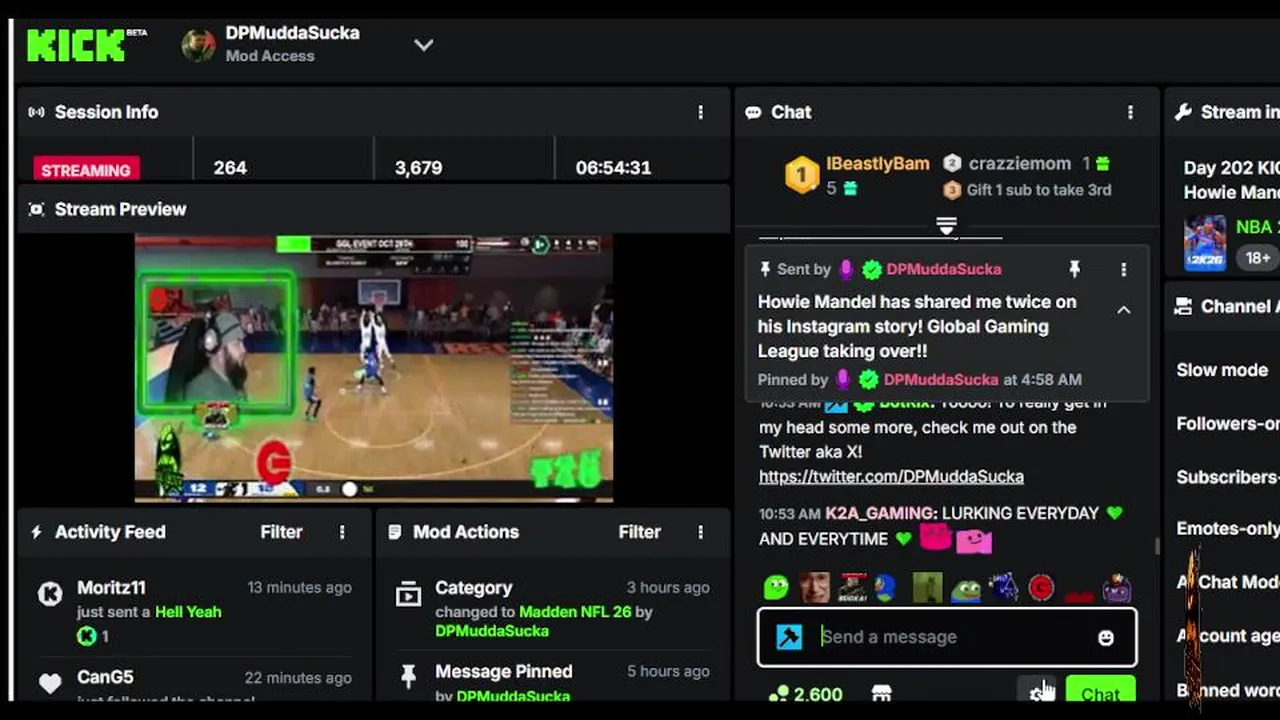Click the Chat speech bubble icon
The width and height of the screenshot is (1280, 720).
pyautogui.click(x=753, y=112)
